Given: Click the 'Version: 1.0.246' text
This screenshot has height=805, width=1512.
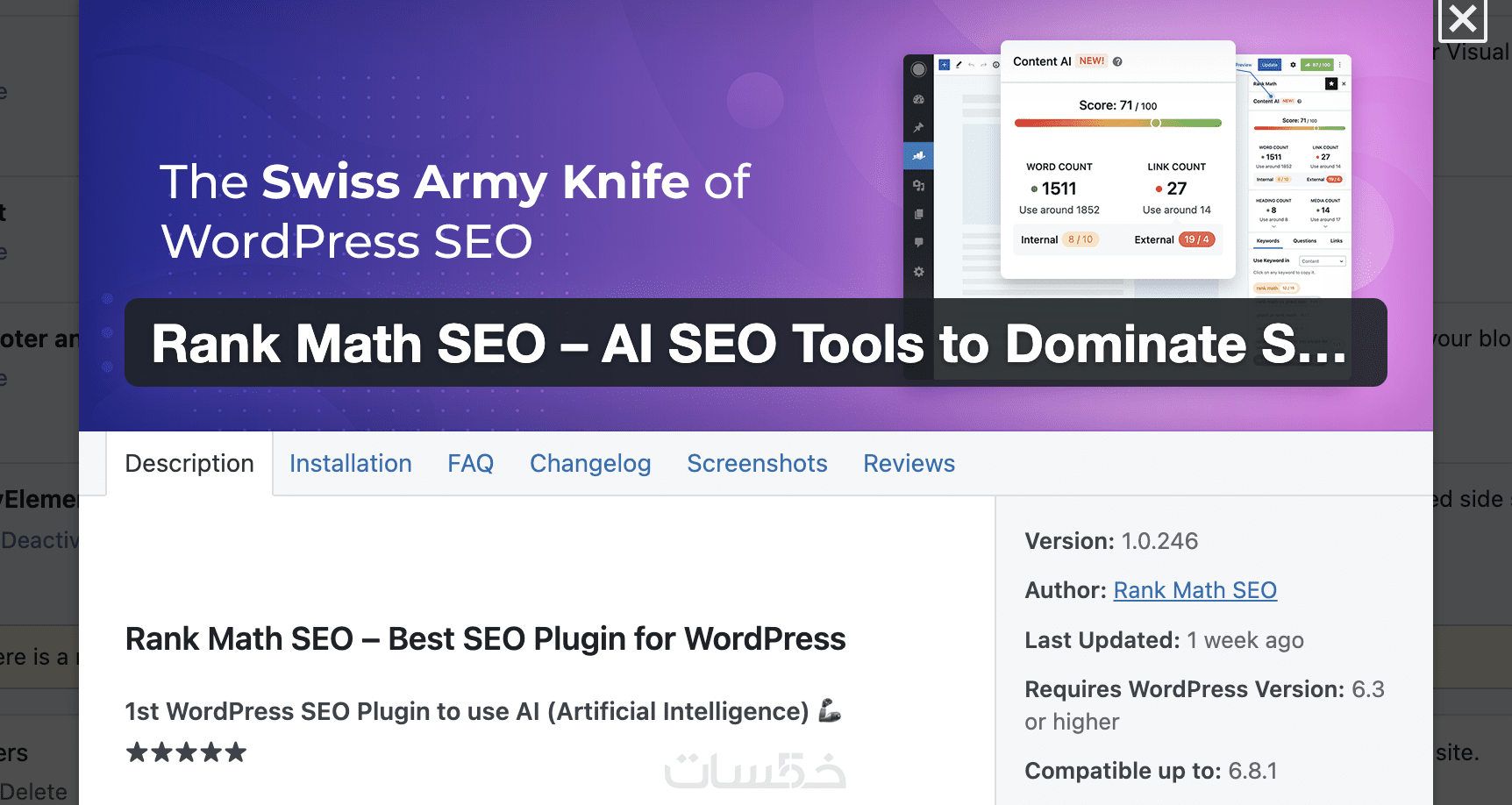Looking at the screenshot, I should [1111, 541].
